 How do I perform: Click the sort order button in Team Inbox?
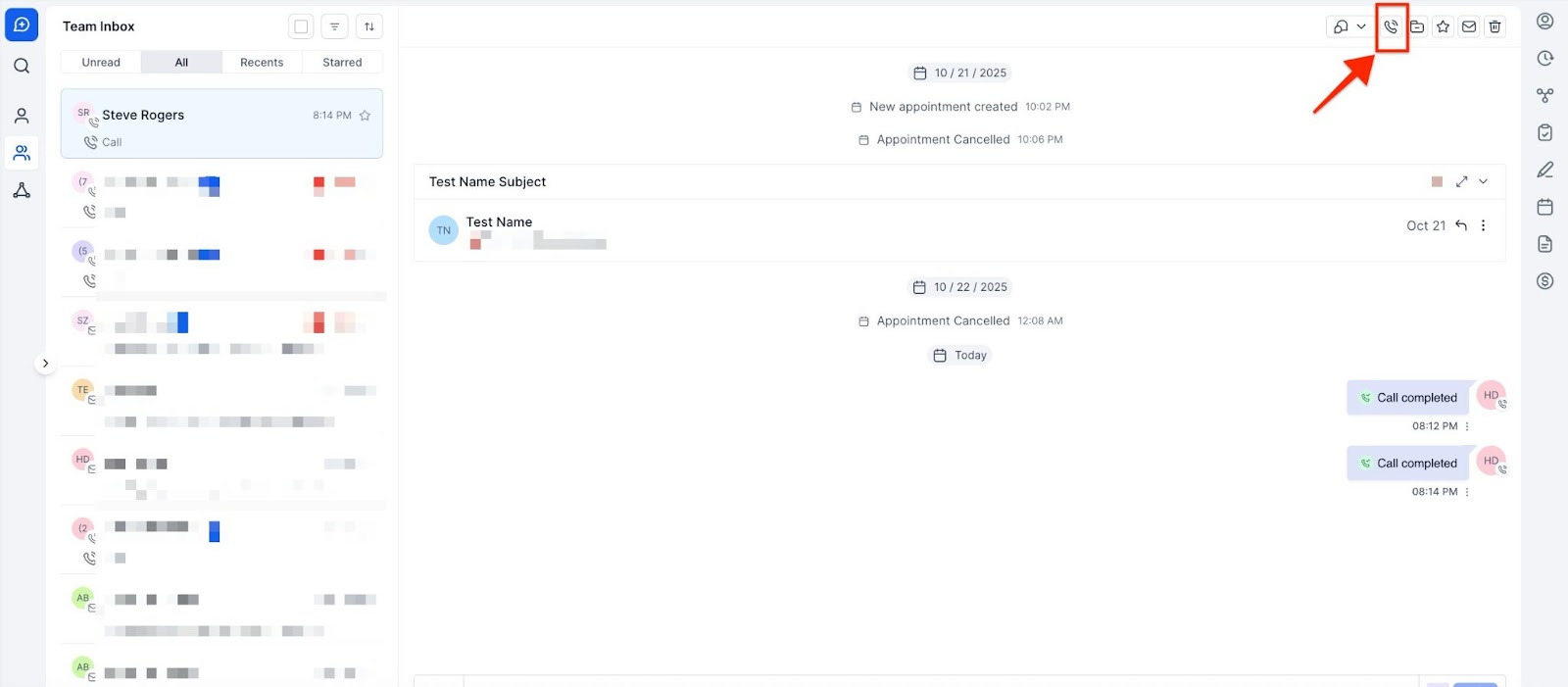pyautogui.click(x=369, y=26)
